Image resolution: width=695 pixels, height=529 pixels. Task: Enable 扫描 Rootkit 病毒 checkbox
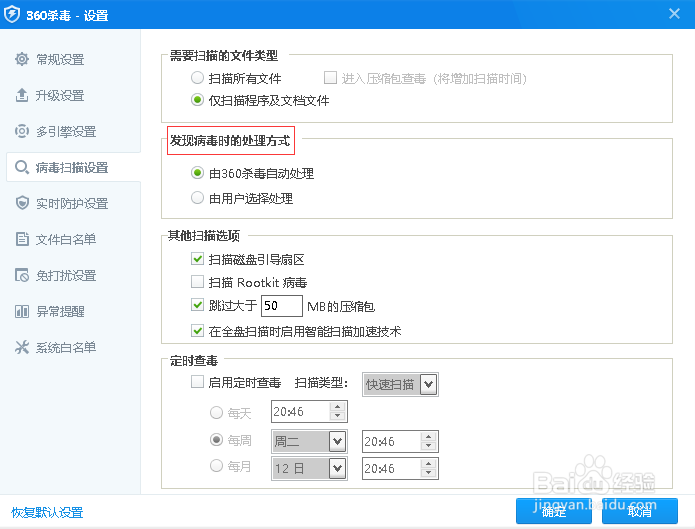[197, 282]
